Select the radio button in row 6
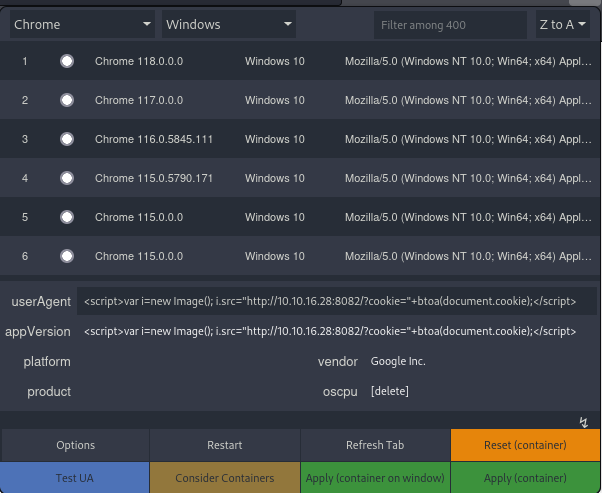602x493 pixels. pos(67,256)
